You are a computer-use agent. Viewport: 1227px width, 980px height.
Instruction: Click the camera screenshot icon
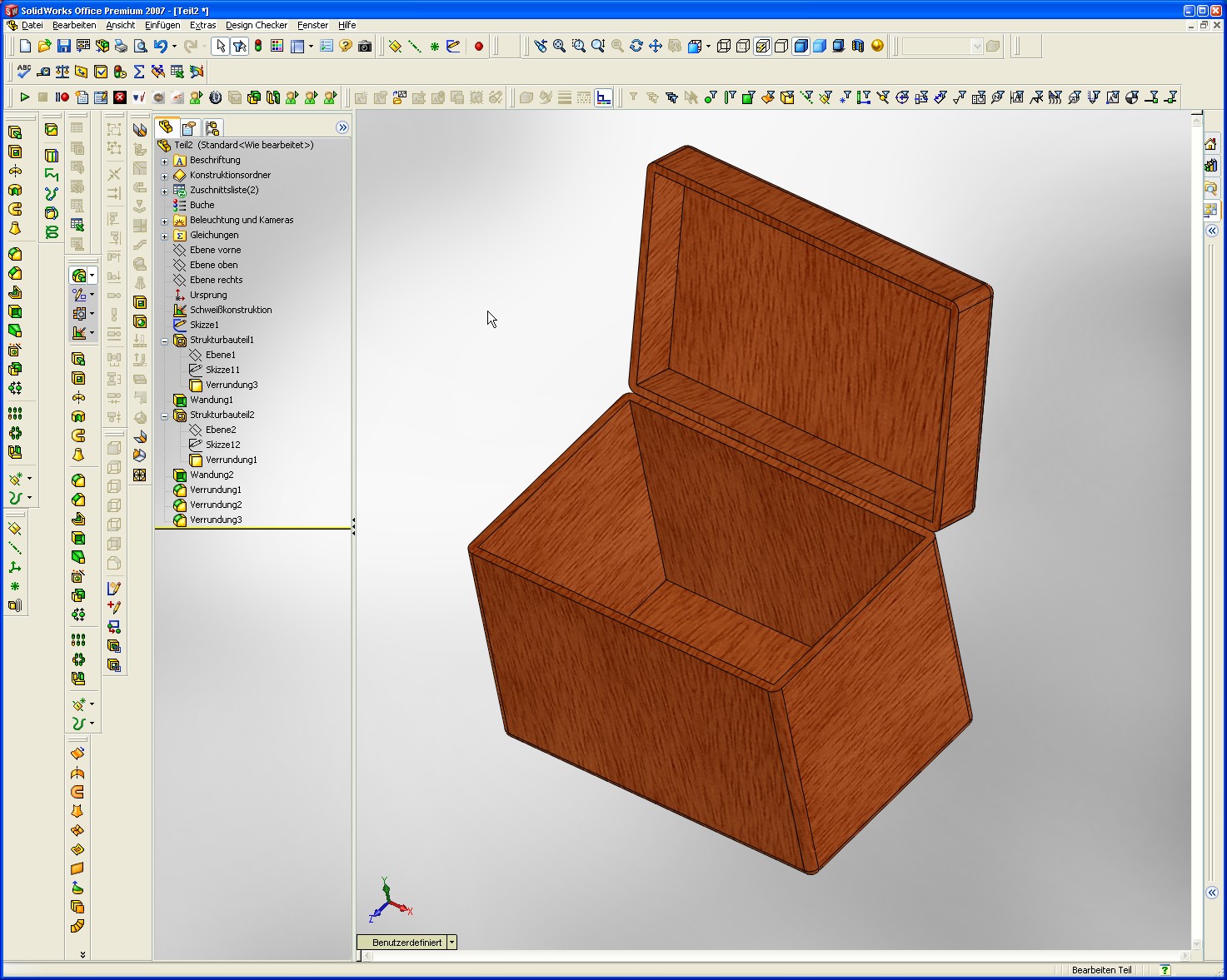tap(365, 47)
